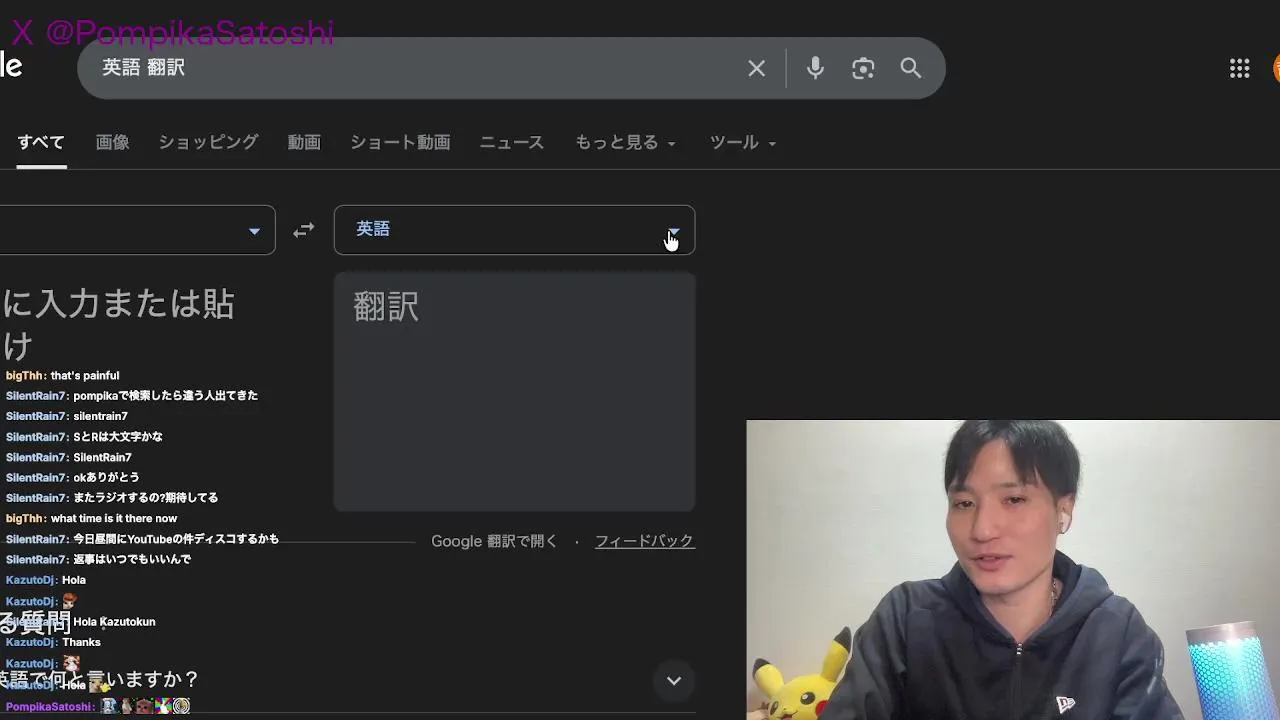Click the 翻訳 output box

514,391
